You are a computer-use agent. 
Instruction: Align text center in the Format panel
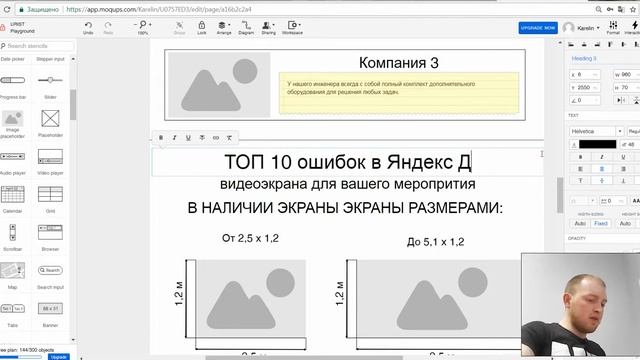[602, 169]
